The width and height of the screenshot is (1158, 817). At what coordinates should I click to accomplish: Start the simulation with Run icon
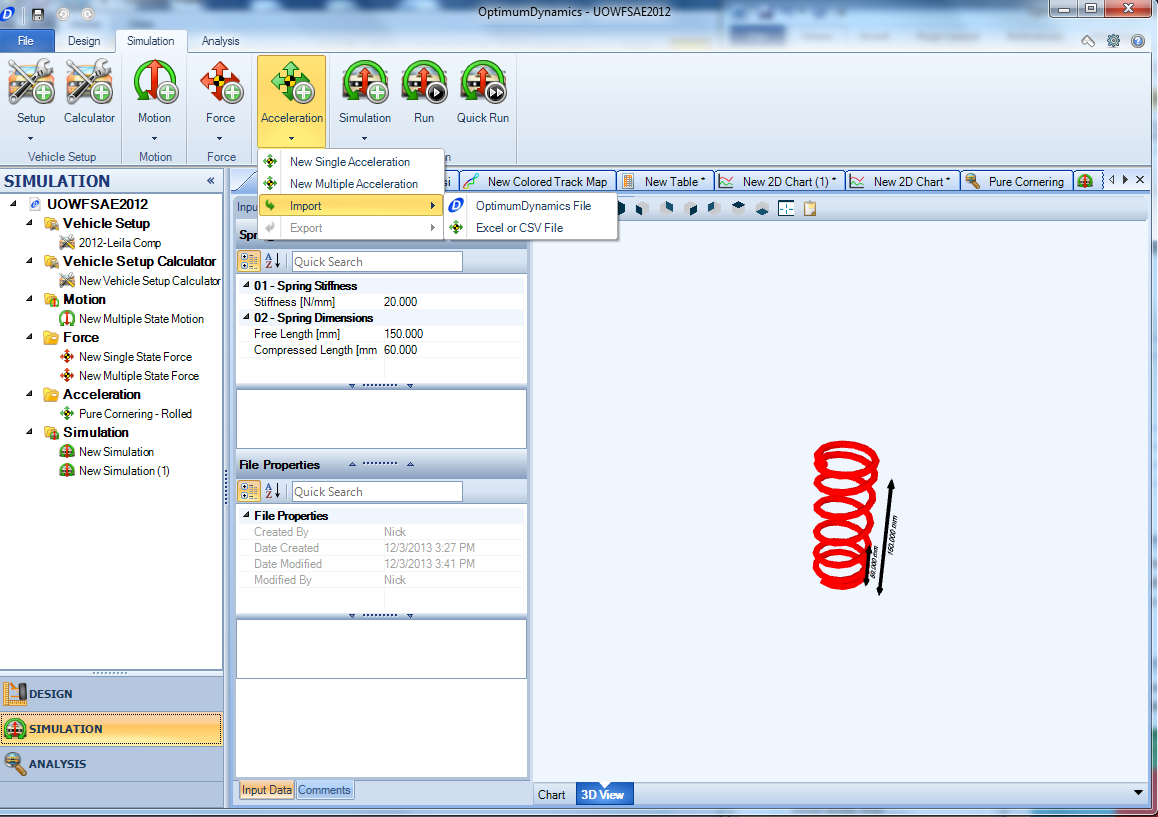coord(424,83)
